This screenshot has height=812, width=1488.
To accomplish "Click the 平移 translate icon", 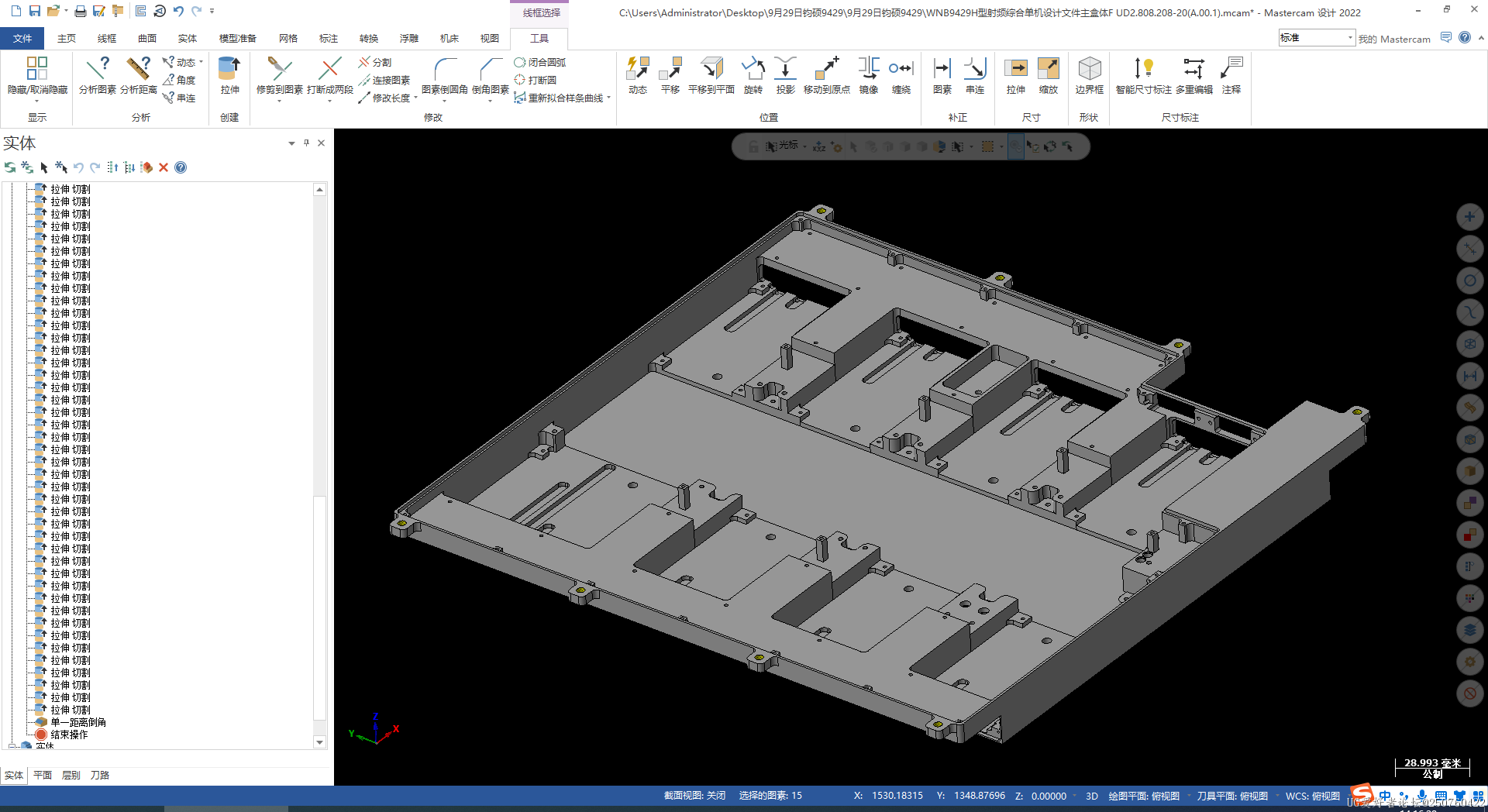I will 670,75.
